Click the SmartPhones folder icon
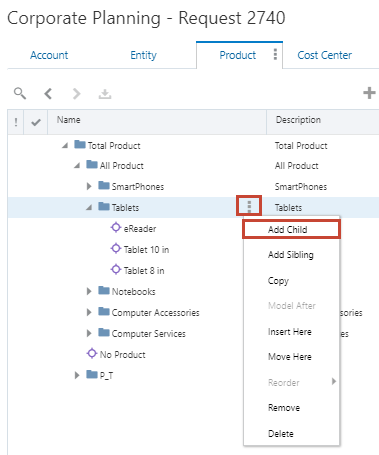379x455 pixels. 104,185
